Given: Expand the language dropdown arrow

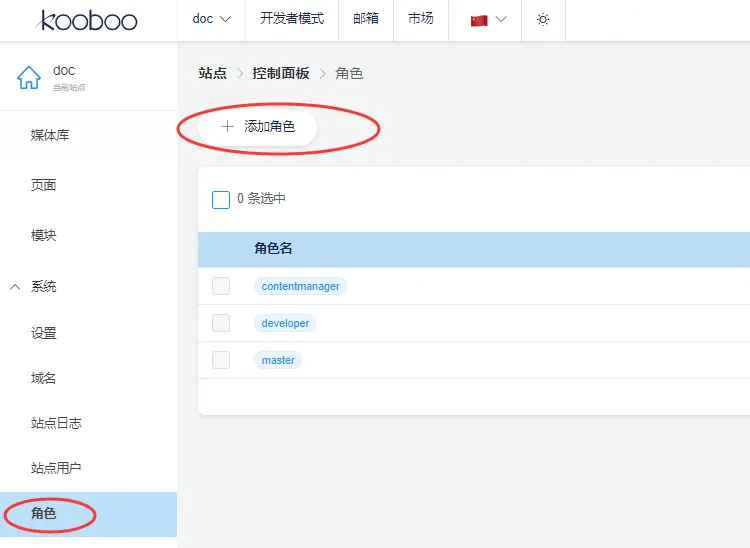Looking at the screenshot, I should (501, 20).
